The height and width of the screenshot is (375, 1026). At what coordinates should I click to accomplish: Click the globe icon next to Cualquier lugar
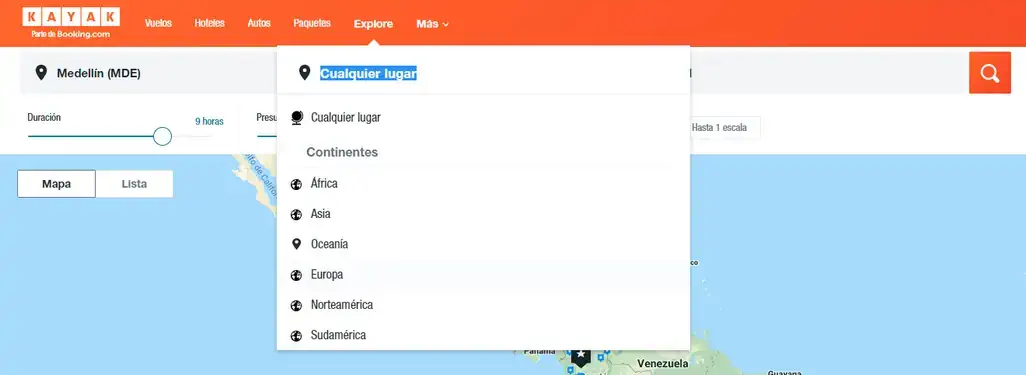coord(297,118)
